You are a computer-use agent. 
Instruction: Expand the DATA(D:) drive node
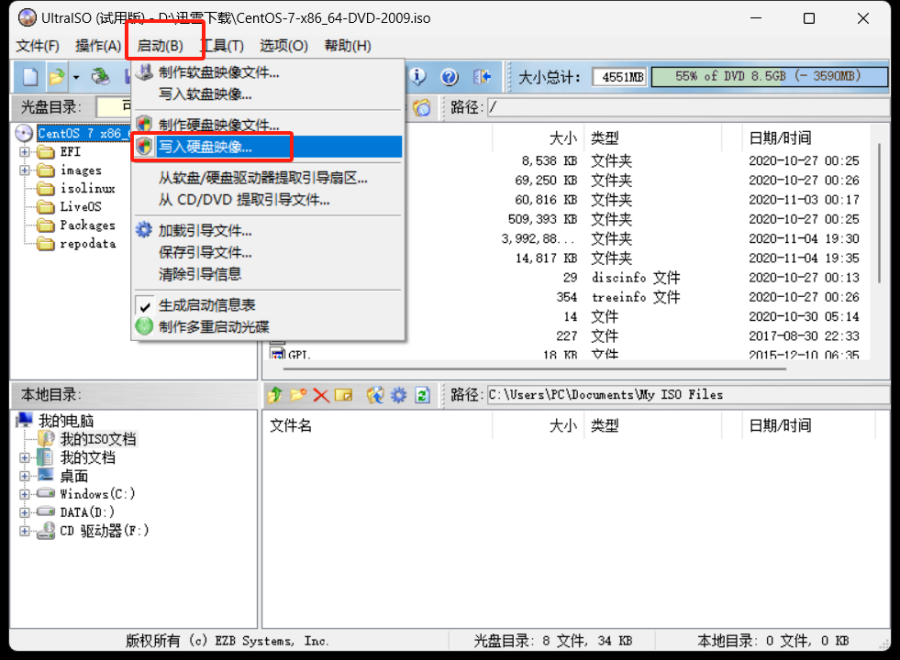(x=24, y=513)
